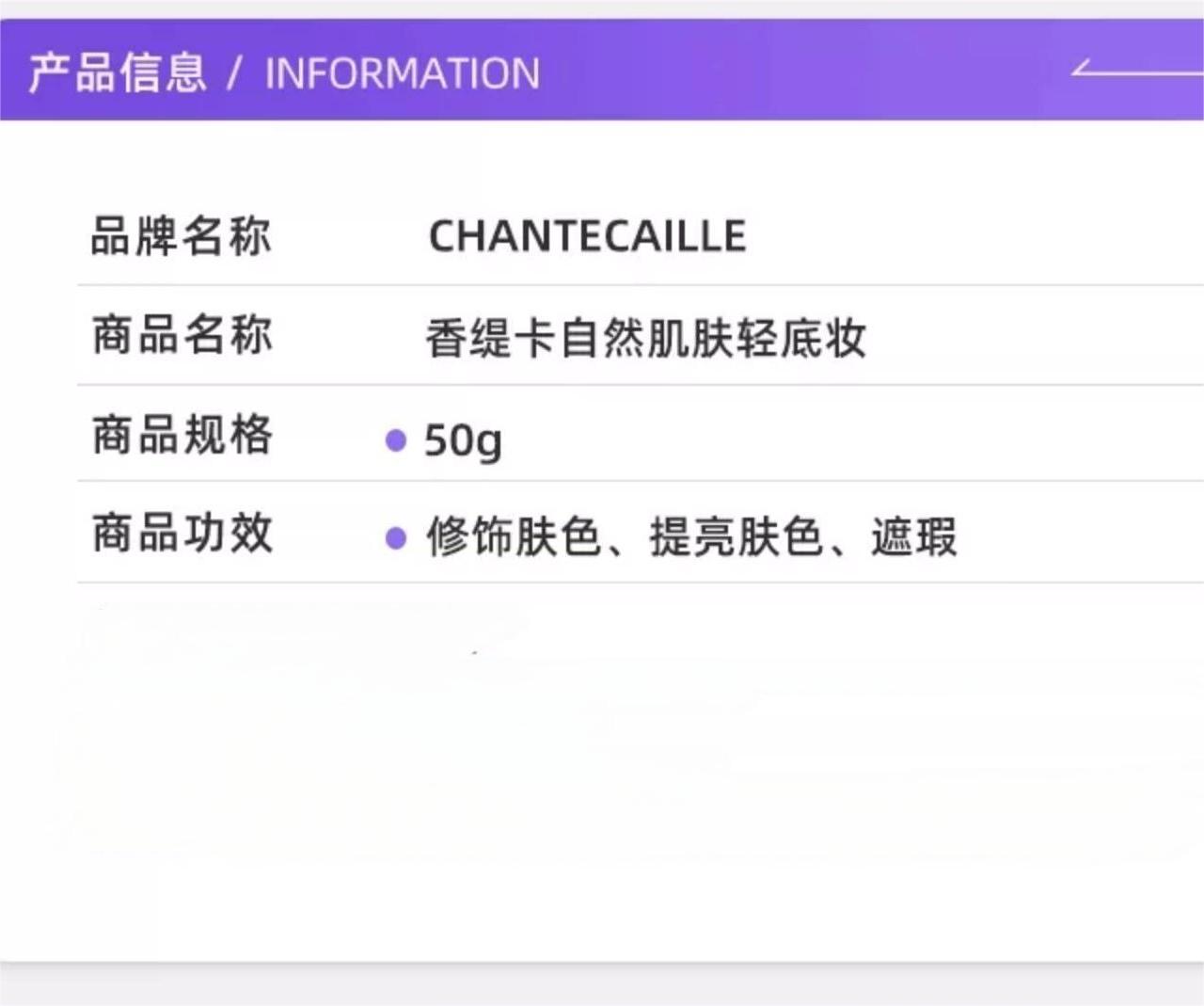Open the 香缇卡自然肌肤轻底妆 product name
Screen dimensions: 1204x1006
(x=645, y=339)
